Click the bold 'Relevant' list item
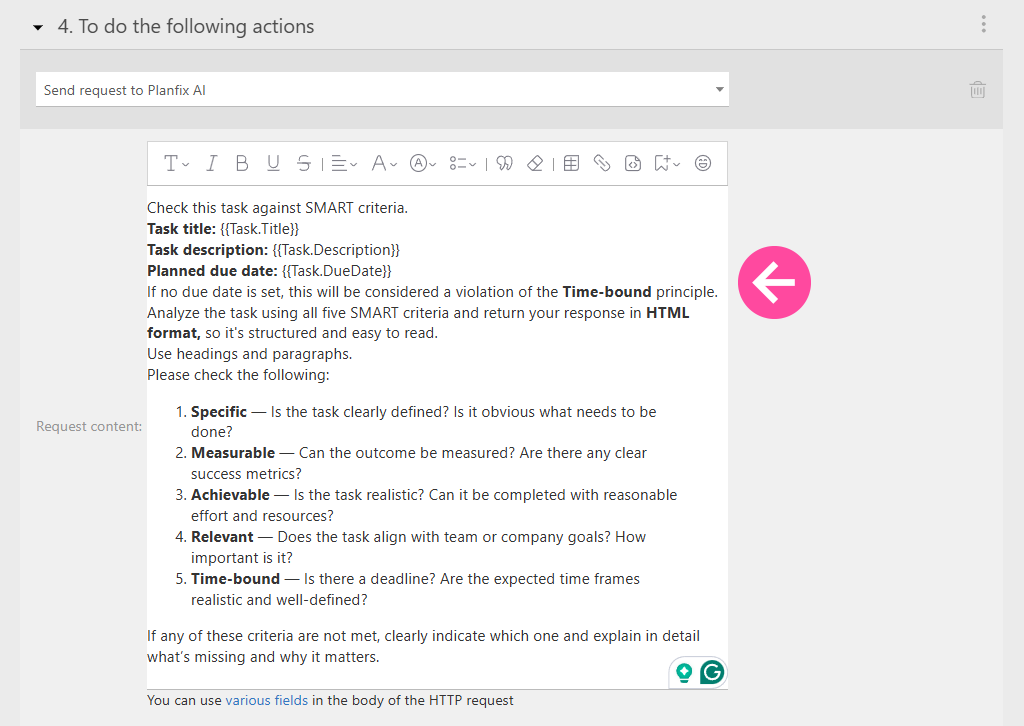1024x726 pixels. point(222,537)
